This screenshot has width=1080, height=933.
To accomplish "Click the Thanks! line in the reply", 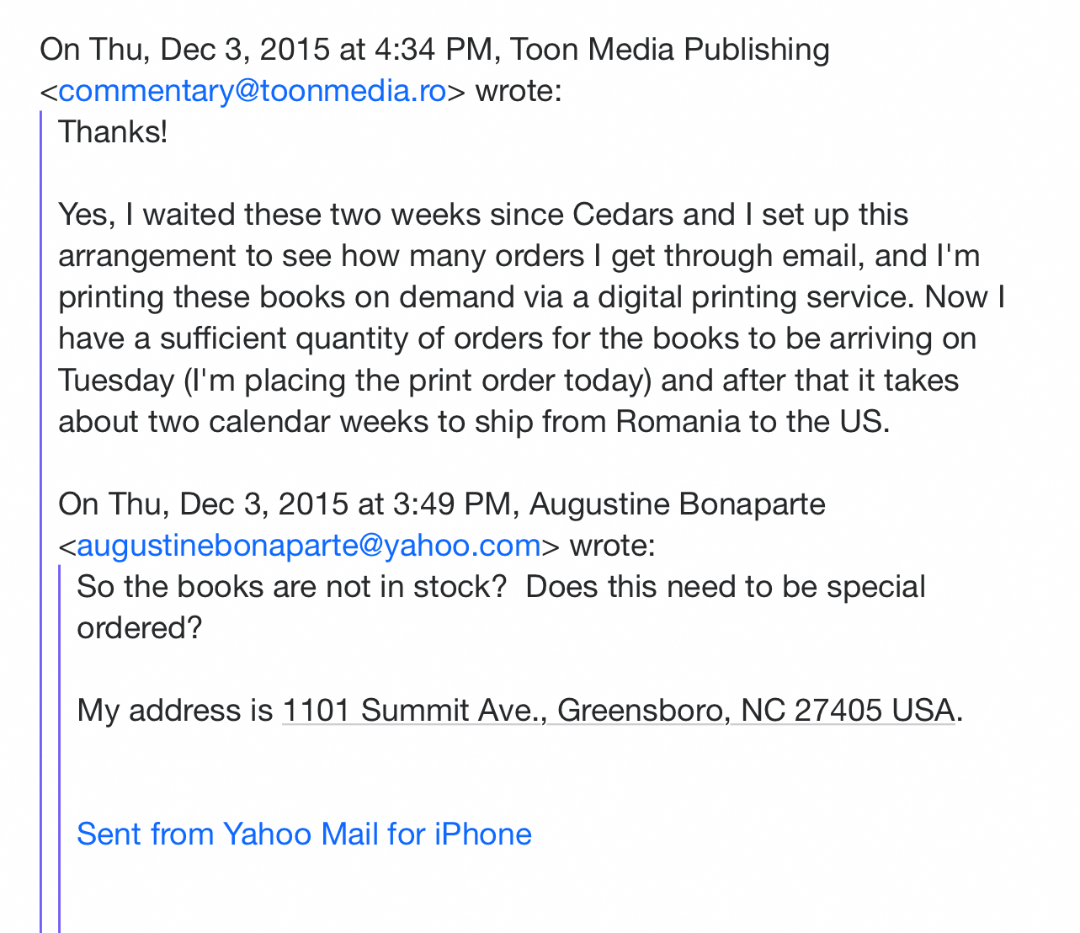I will pos(113,132).
